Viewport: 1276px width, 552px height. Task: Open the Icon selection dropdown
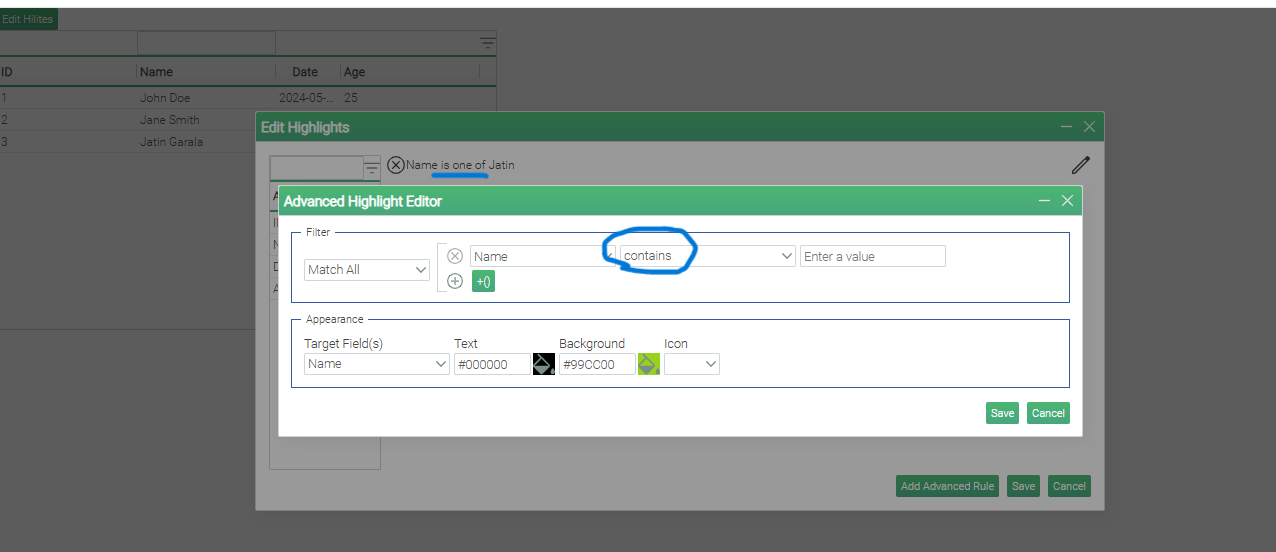point(691,364)
